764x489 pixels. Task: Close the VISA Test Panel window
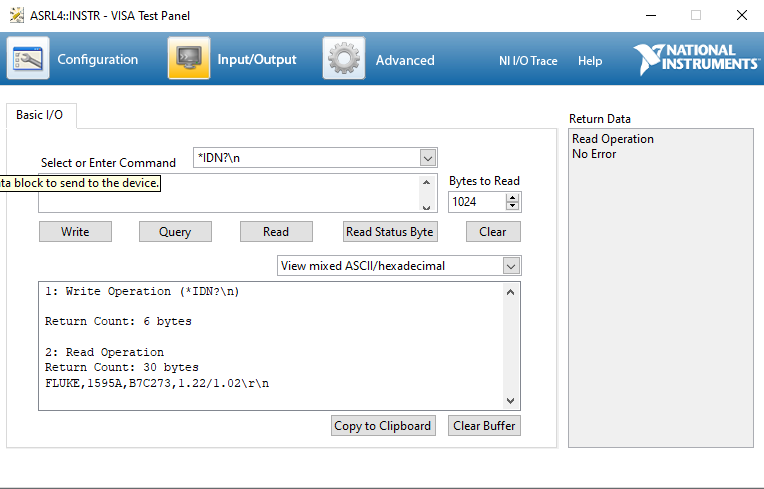[x=742, y=15]
